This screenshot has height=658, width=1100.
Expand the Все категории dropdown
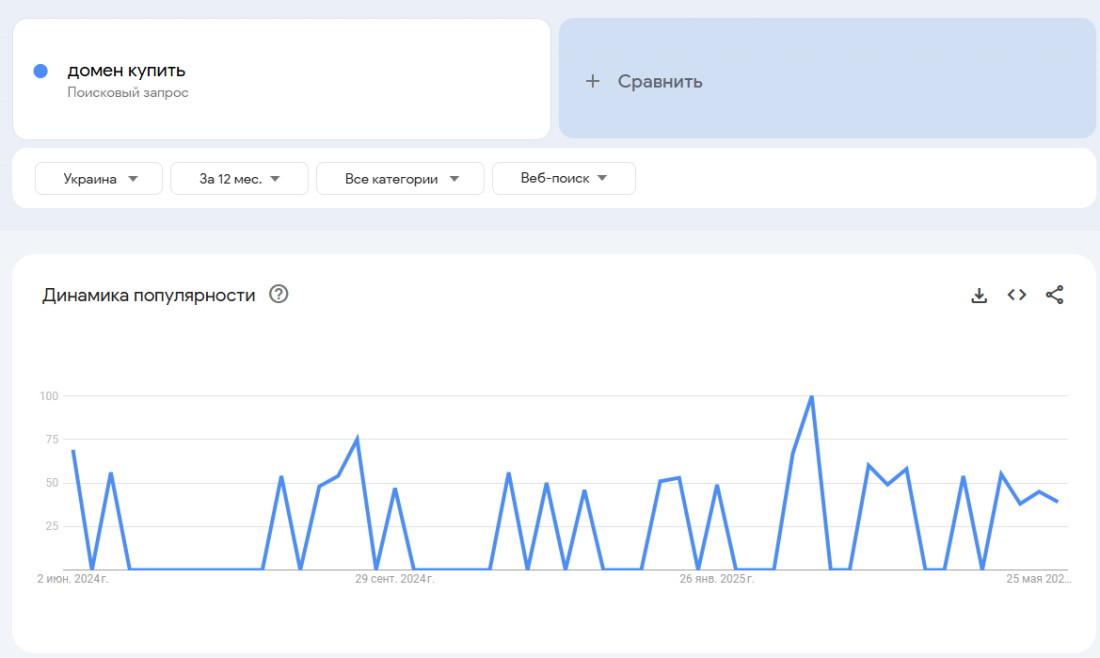[x=400, y=178]
